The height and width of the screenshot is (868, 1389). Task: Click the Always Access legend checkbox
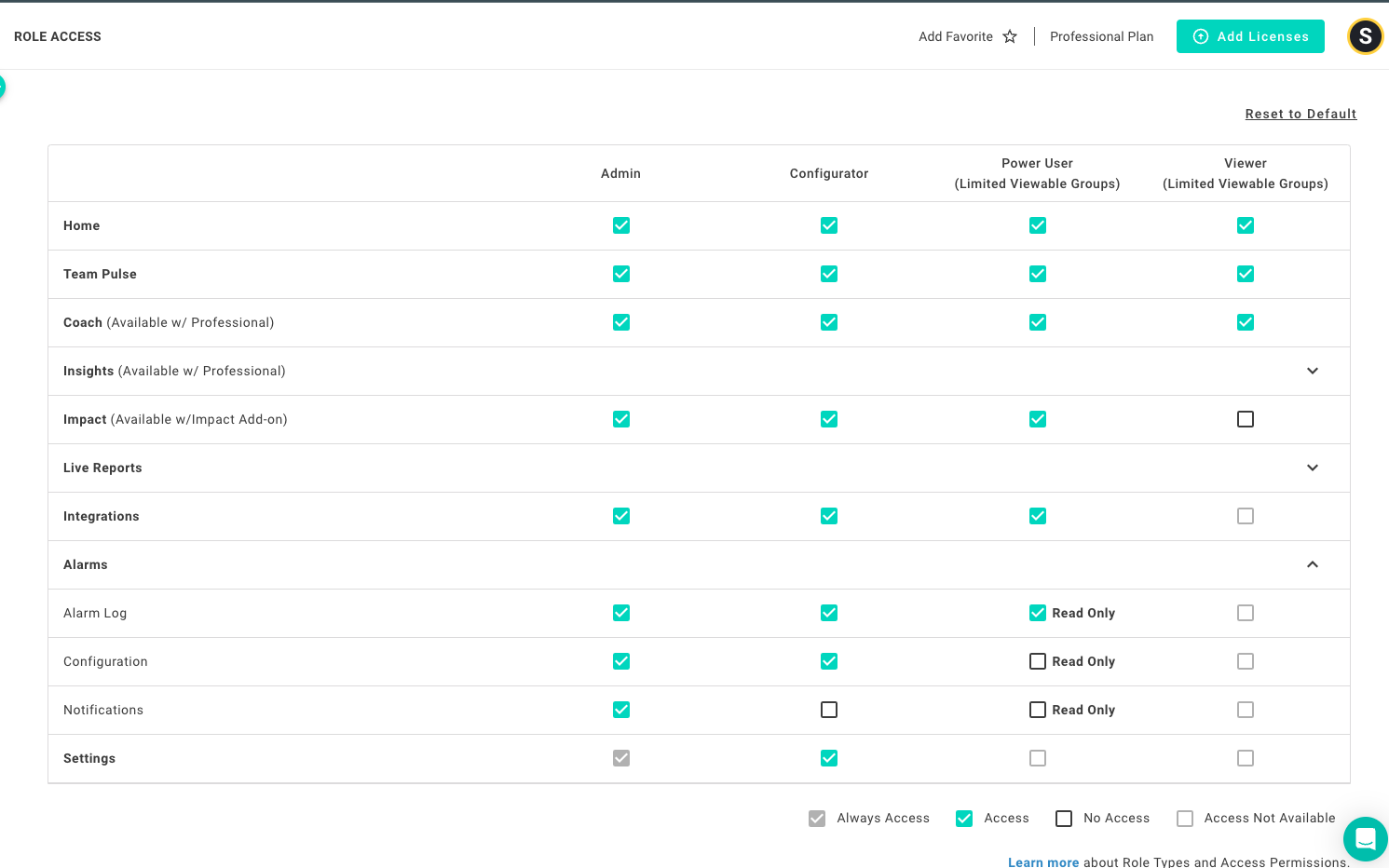[x=817, y=819]
